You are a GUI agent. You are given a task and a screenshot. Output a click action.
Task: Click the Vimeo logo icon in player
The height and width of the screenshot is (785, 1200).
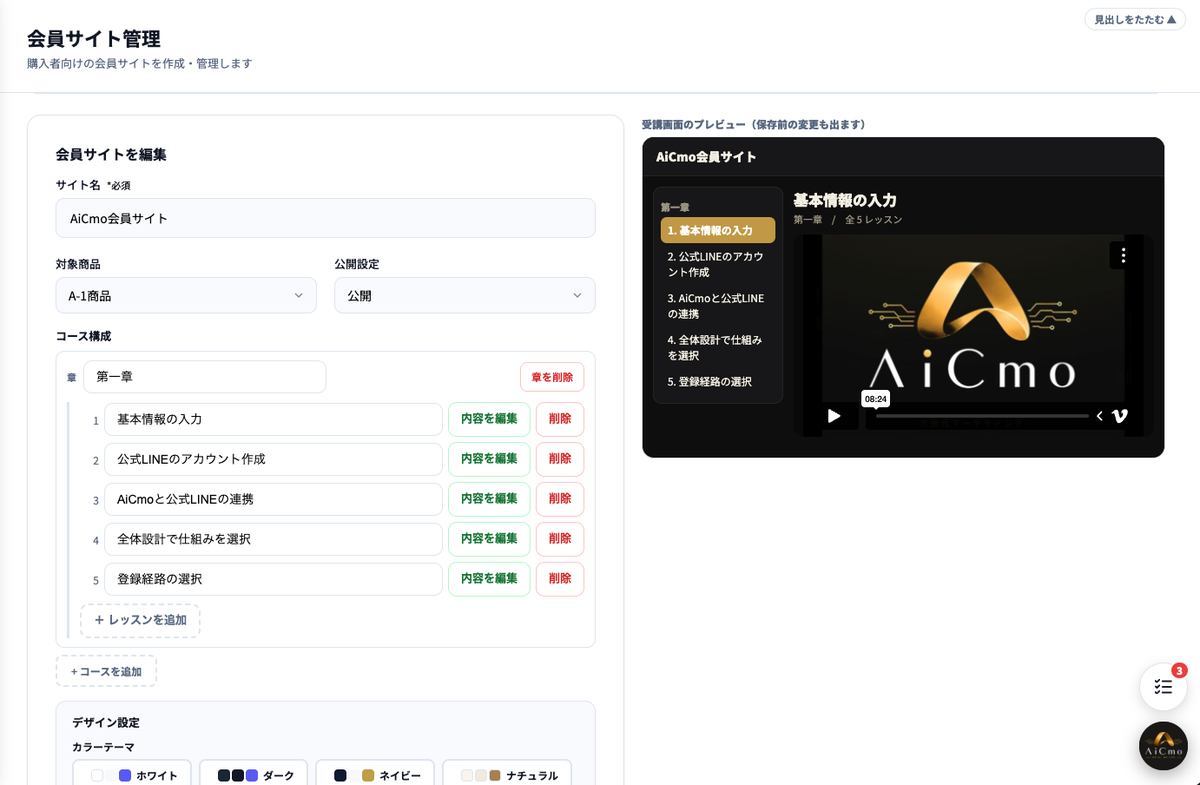(1120, 416)
